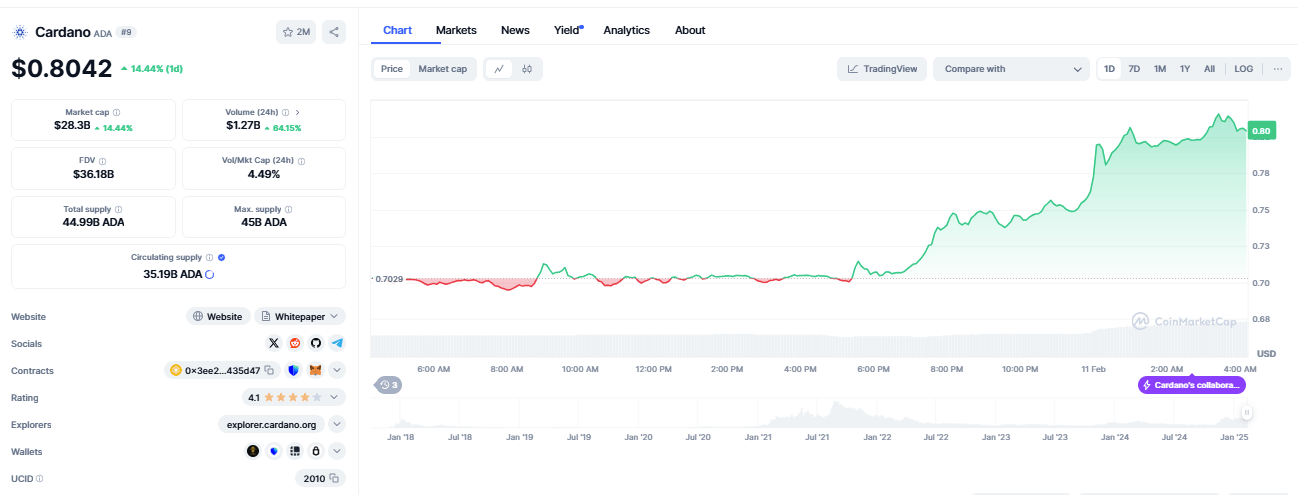Click the range slider handle on mini timeline

pyautogui.click(x=1246, y=412)
